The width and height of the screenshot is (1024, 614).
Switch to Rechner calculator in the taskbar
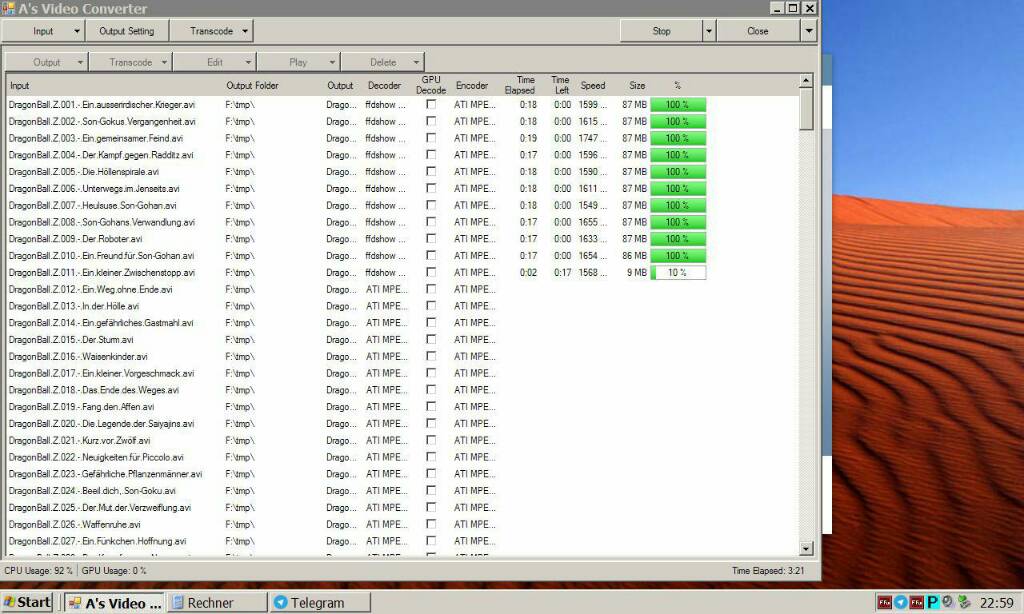[216, 602]
